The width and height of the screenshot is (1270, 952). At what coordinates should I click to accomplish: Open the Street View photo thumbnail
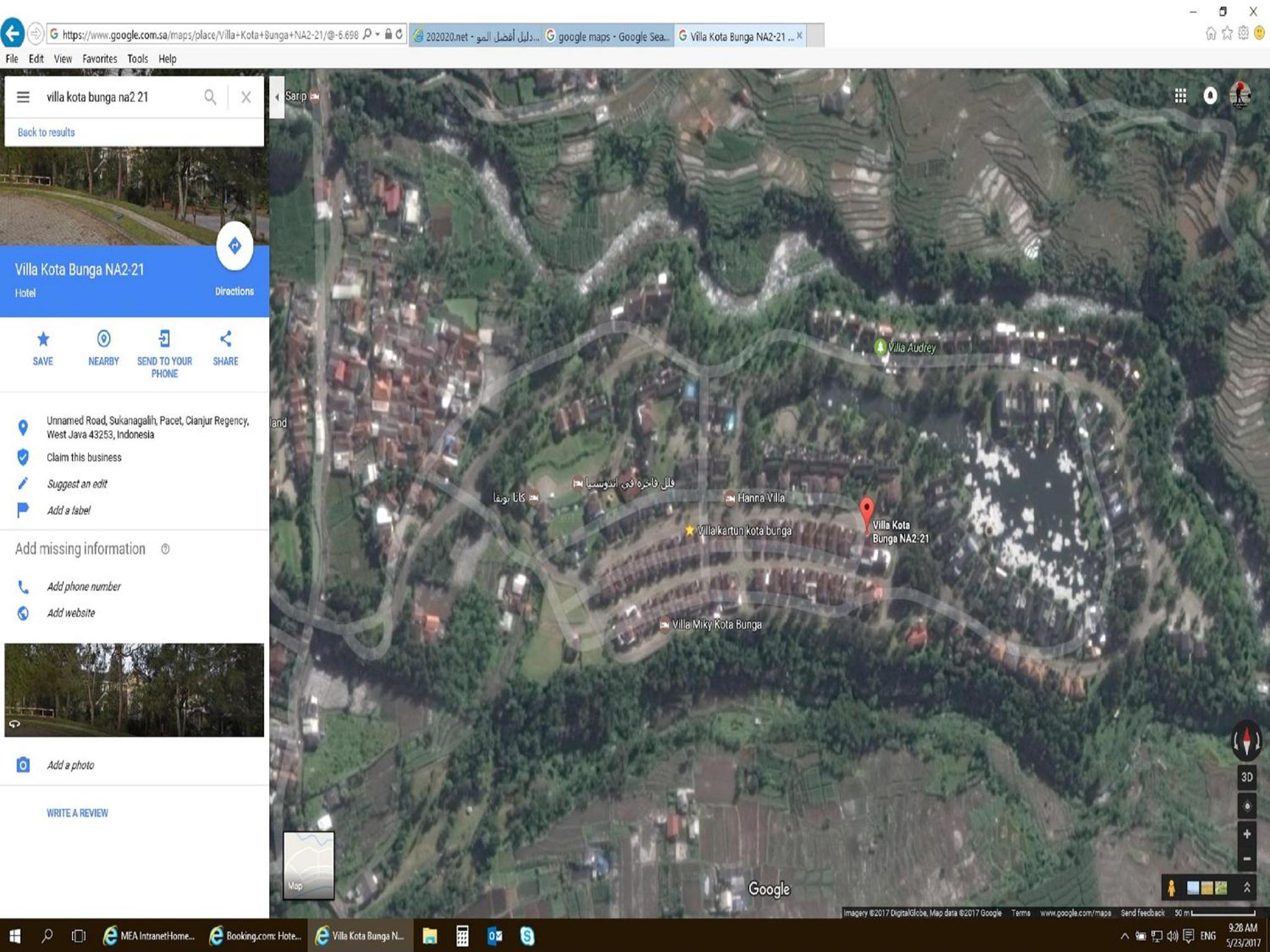click(135, 690)
